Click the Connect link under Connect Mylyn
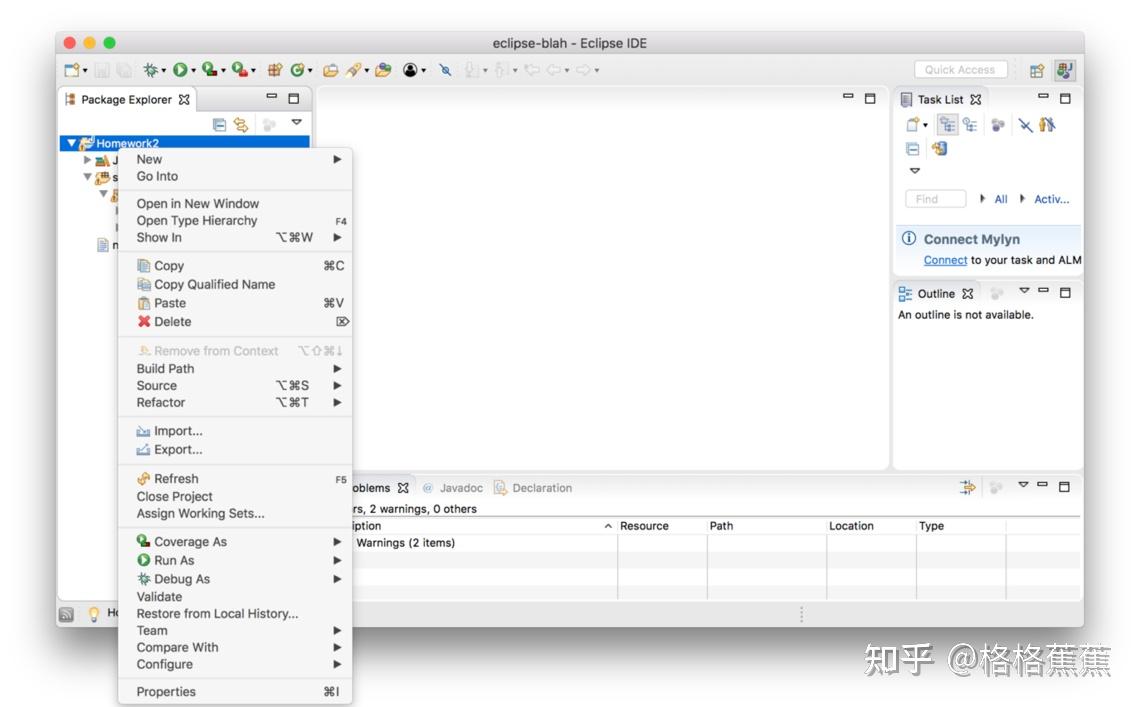Viewport: 1140px width, 707px height. coord(945,260)
